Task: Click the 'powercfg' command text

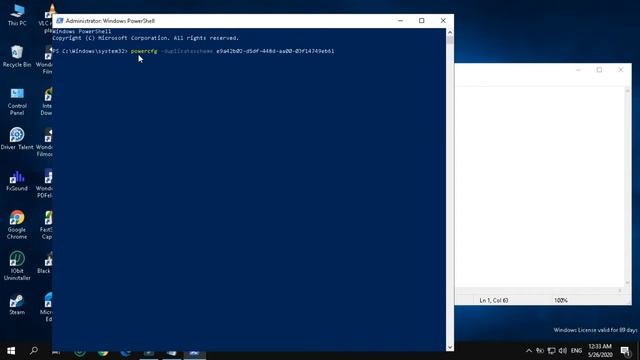Action: click(144, 51)
